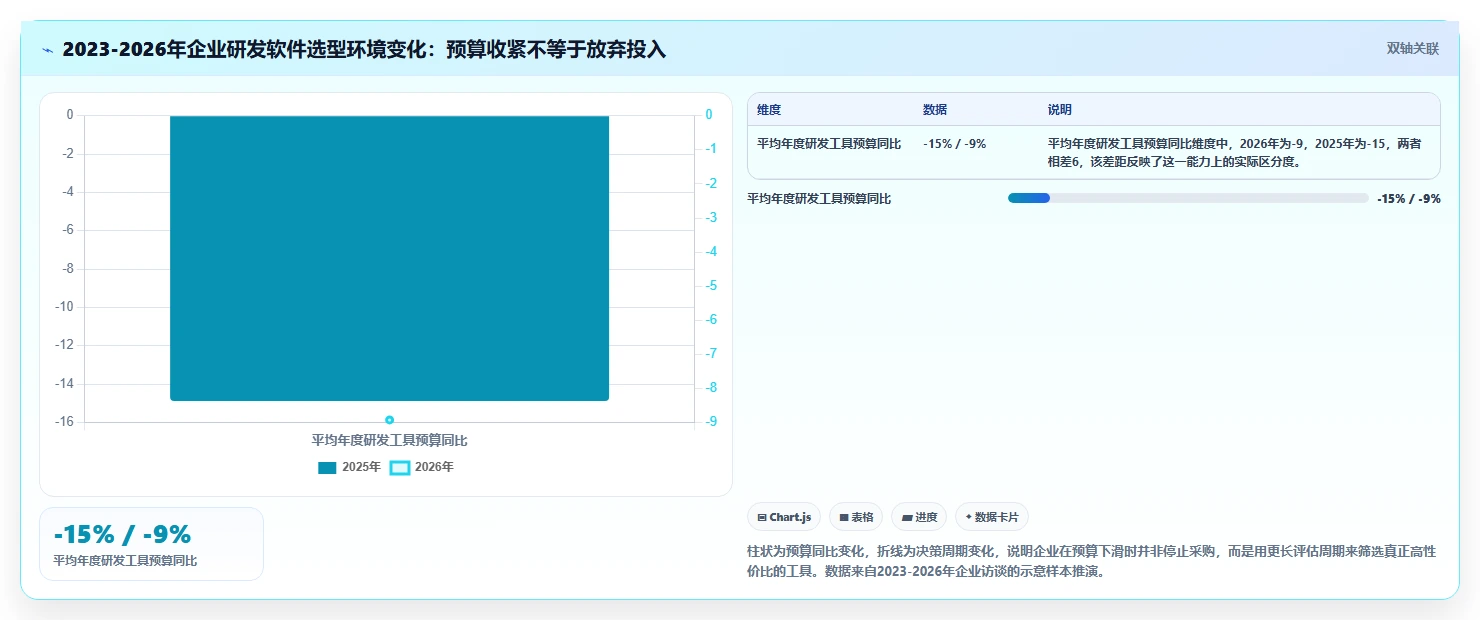Click the chart x-axis label 平均年度研发工具预算同比

coord(389,440)
